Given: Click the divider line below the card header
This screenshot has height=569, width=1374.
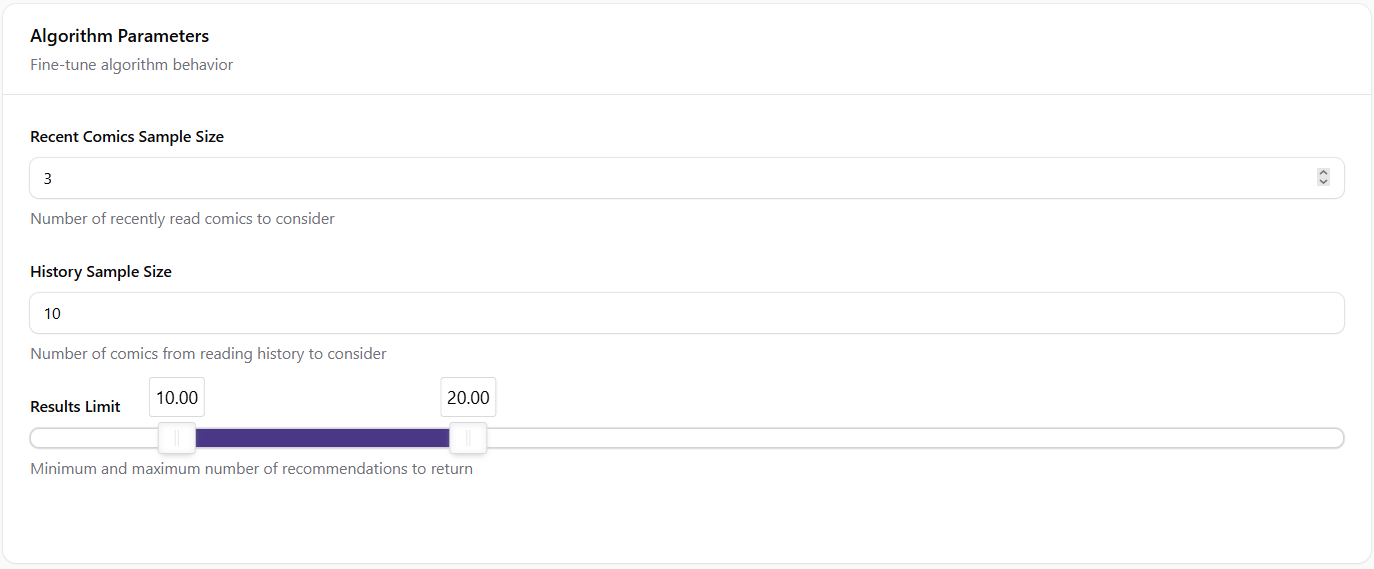Looking at the screenshot, I should [686, 94].
